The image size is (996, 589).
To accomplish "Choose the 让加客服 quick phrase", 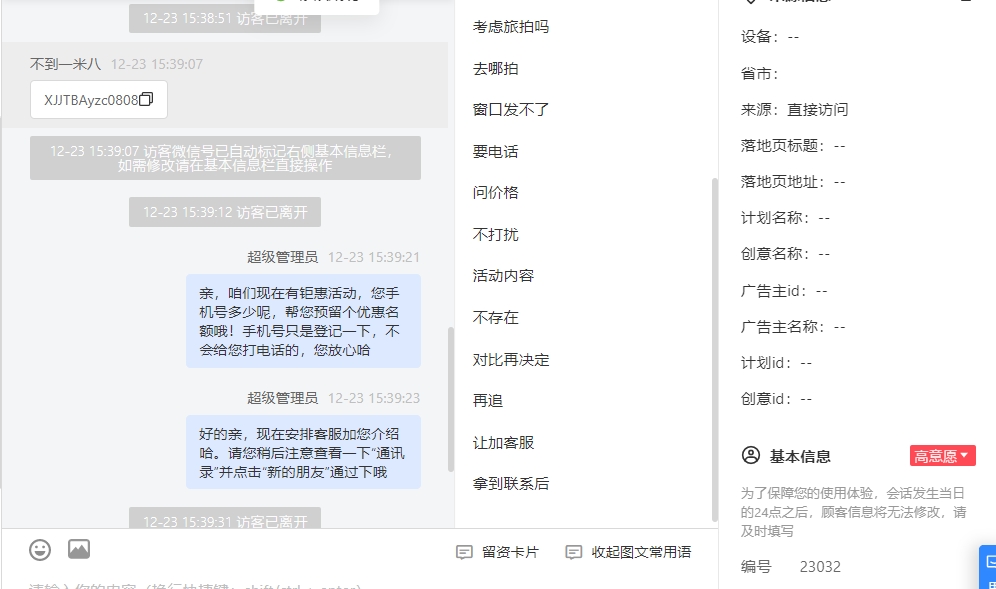I will click(503, 443).
